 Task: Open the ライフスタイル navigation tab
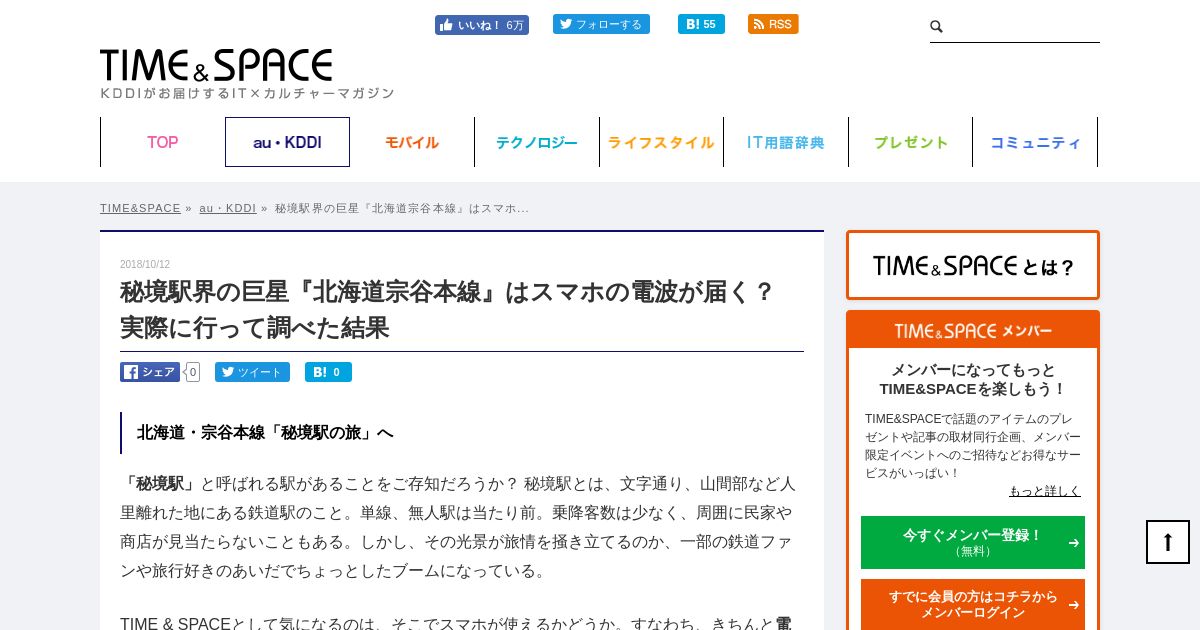[x=661, y=142]
